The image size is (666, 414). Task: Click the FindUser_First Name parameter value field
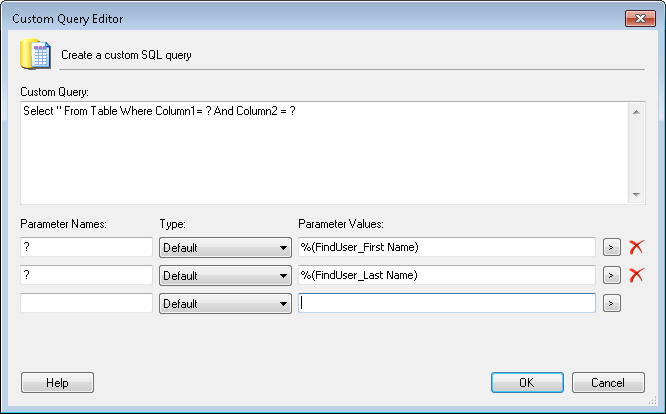pos(447,247)
